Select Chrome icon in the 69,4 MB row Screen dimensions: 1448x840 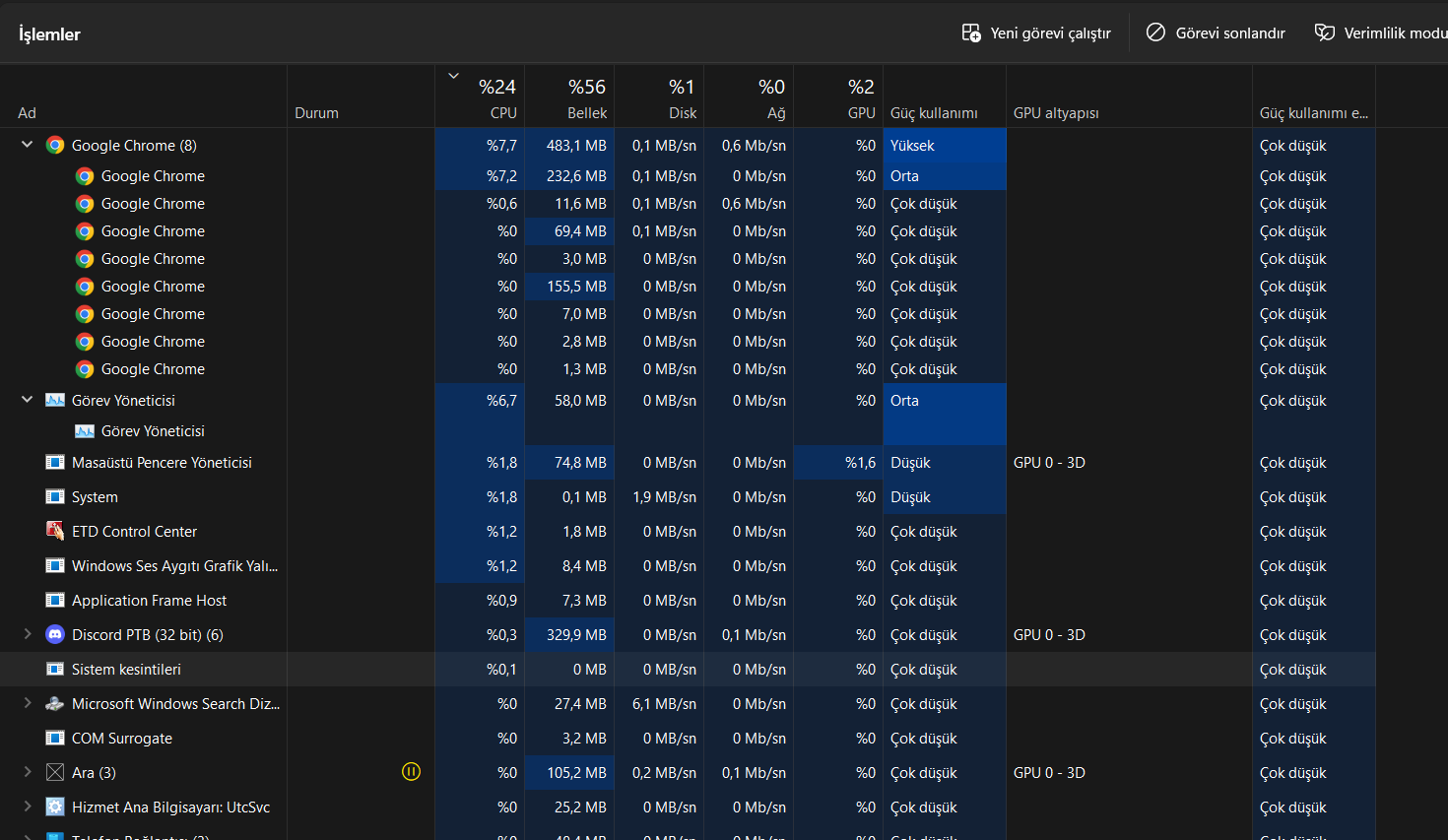85,231
